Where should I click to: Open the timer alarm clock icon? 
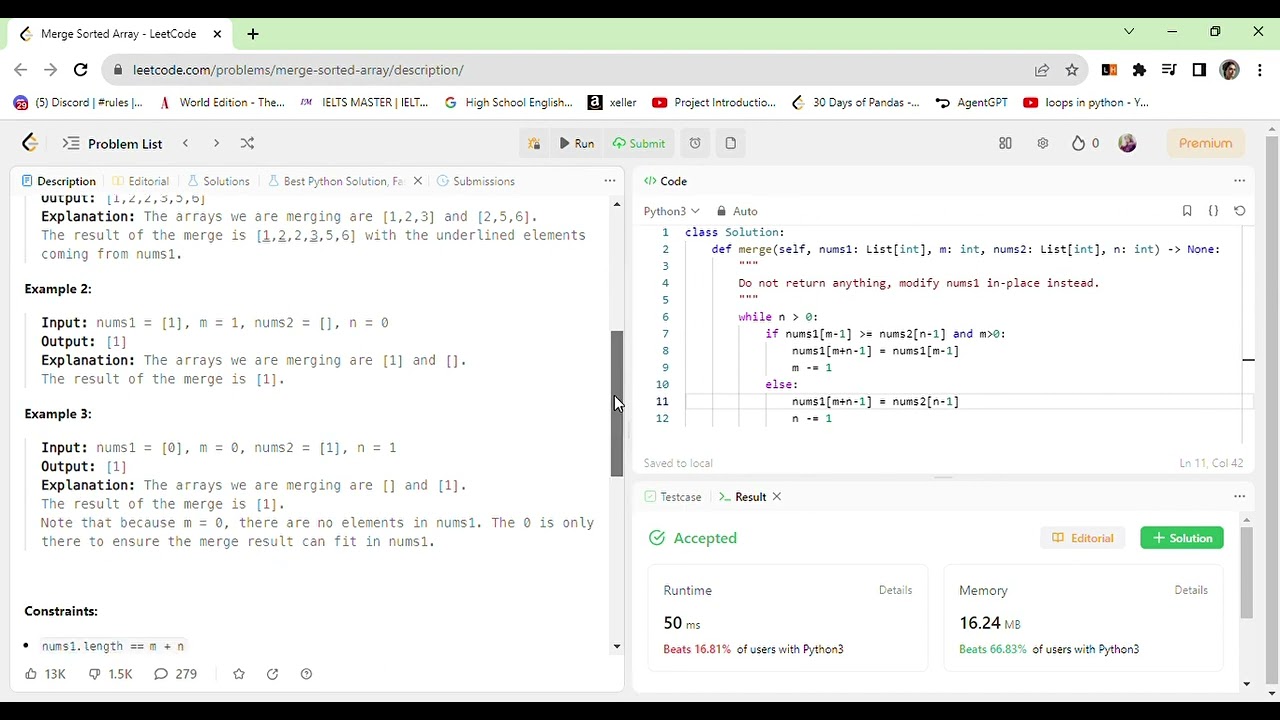(695, 143)
